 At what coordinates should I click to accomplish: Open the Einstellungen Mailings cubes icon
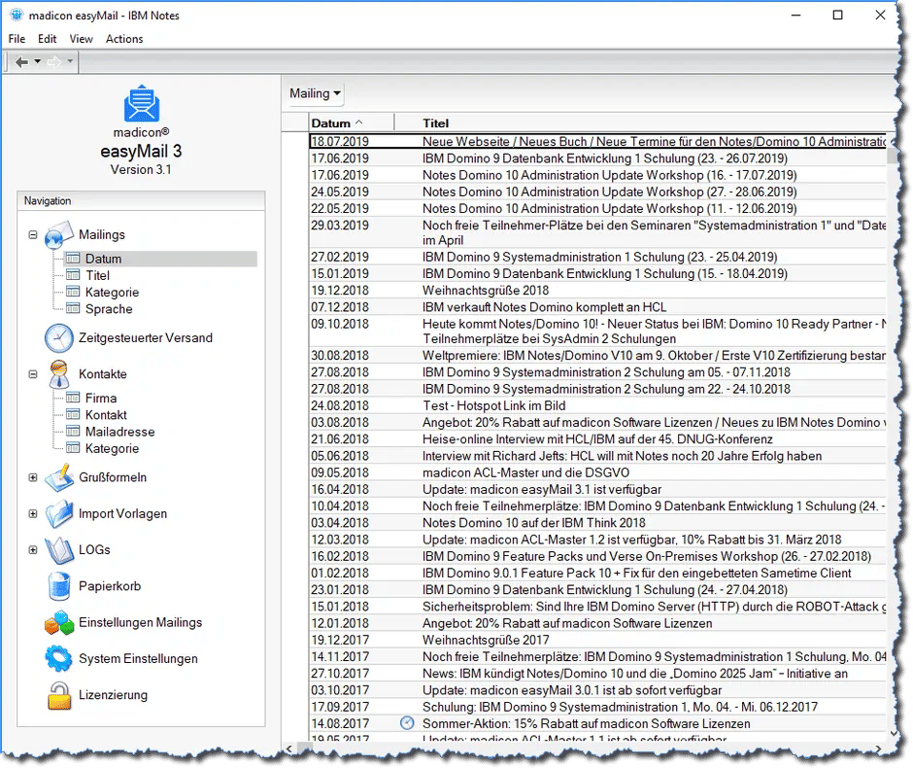59,622
